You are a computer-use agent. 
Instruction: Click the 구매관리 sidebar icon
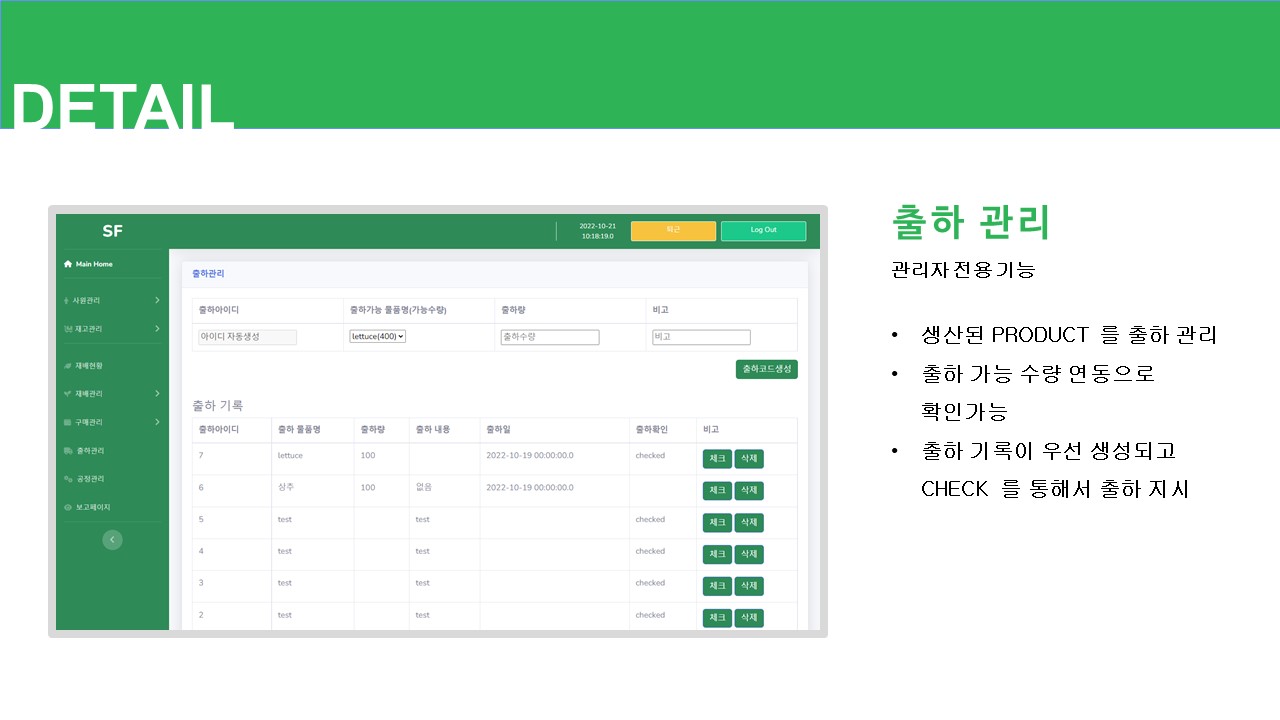(67, 422)
